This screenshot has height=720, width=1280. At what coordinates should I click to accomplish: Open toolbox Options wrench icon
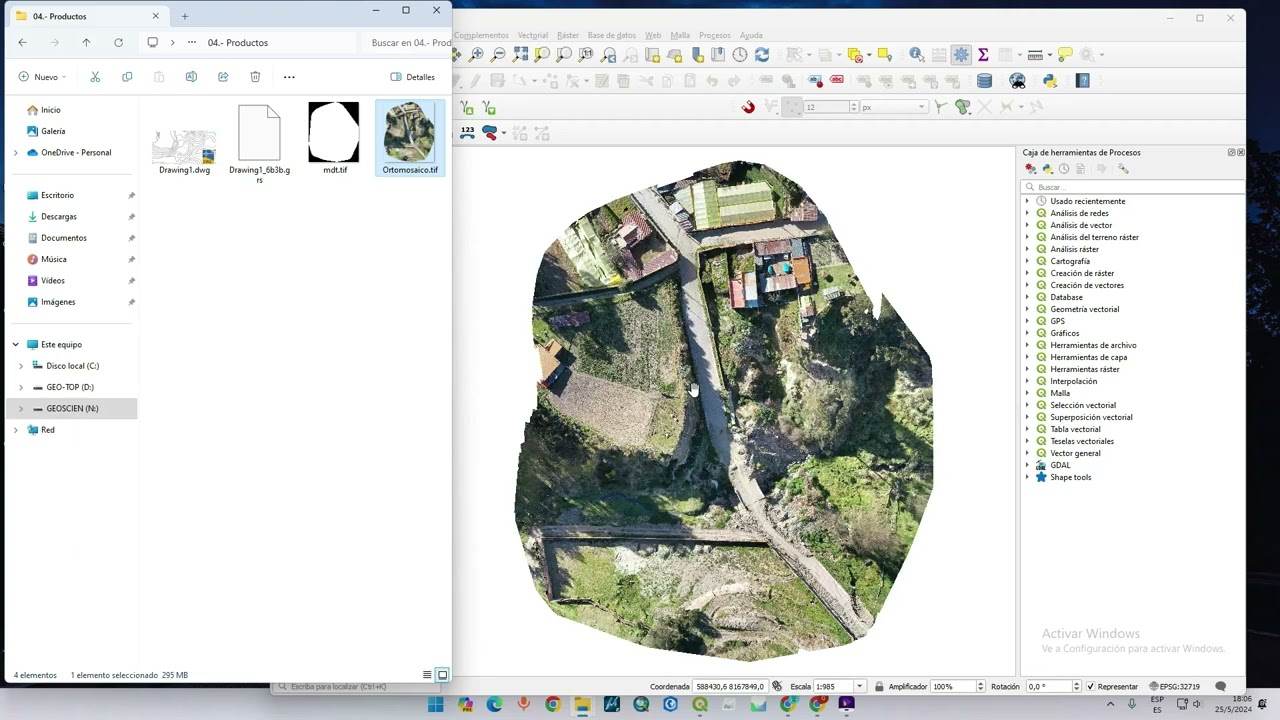coord(1123,169)
